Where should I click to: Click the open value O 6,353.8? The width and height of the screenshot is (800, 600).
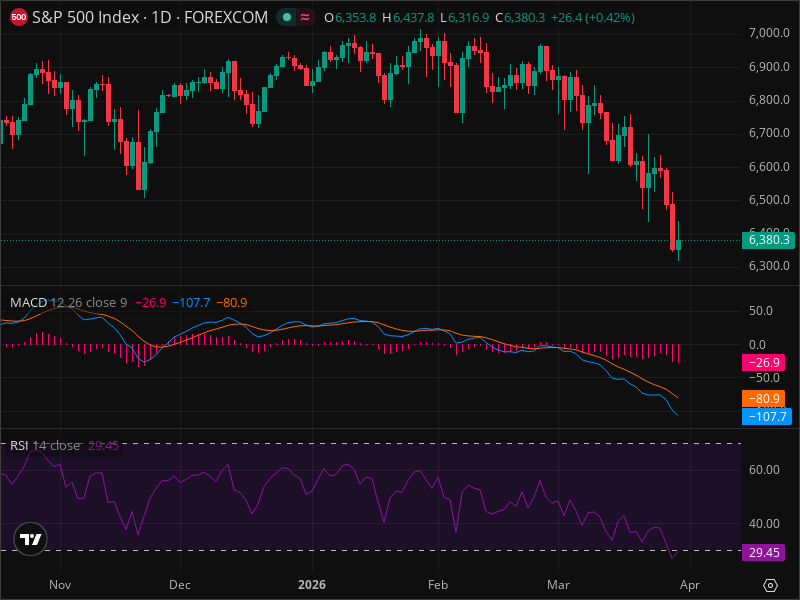click(x=350, y=18)
